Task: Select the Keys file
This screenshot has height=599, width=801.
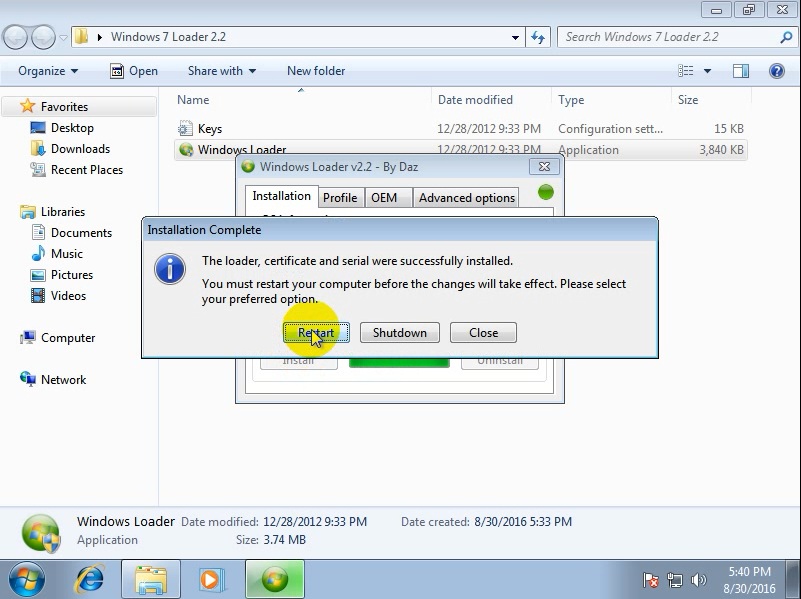Action: click(210, 129)
